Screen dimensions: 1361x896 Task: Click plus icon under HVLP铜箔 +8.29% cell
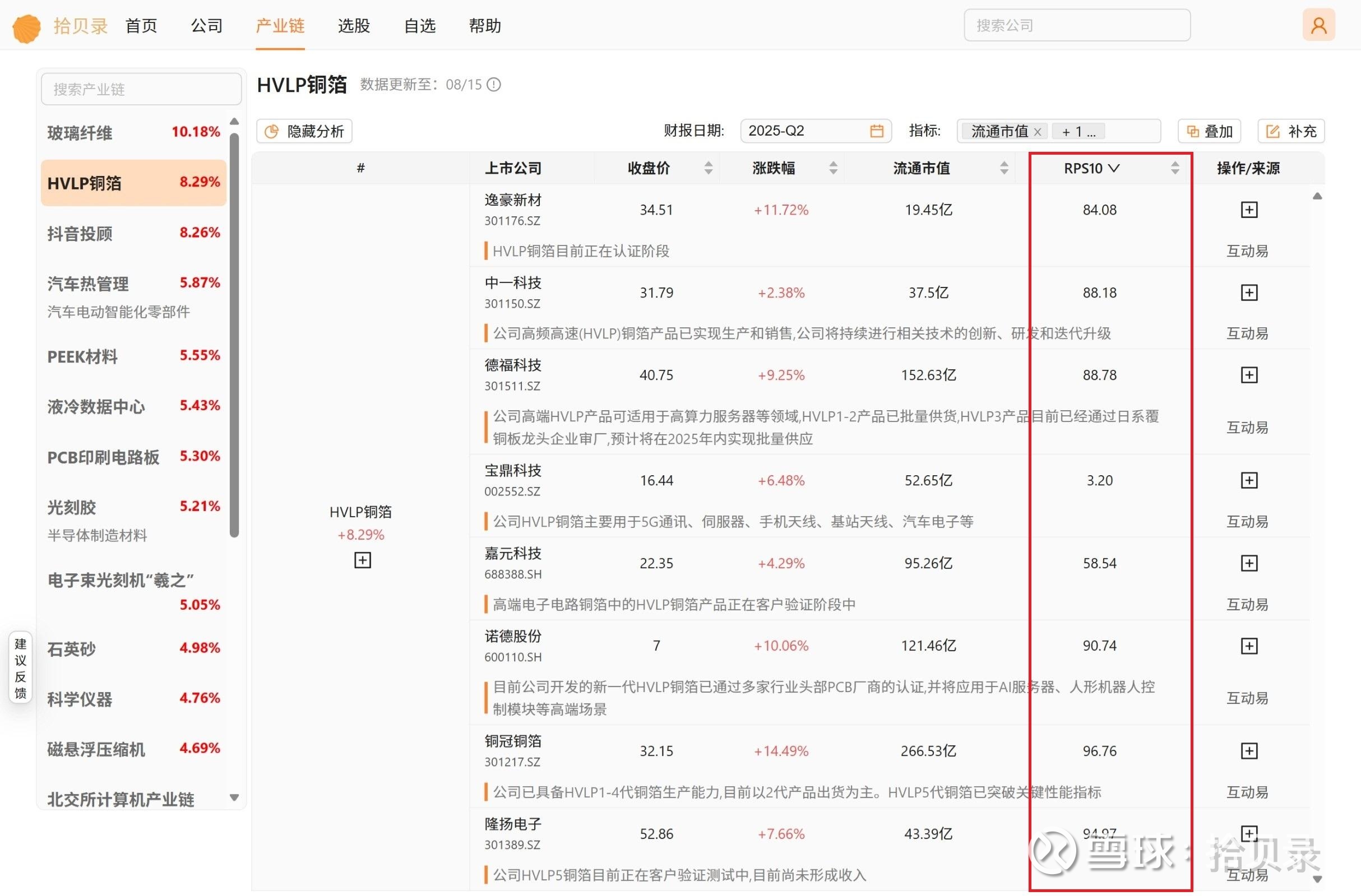point(362,560)
